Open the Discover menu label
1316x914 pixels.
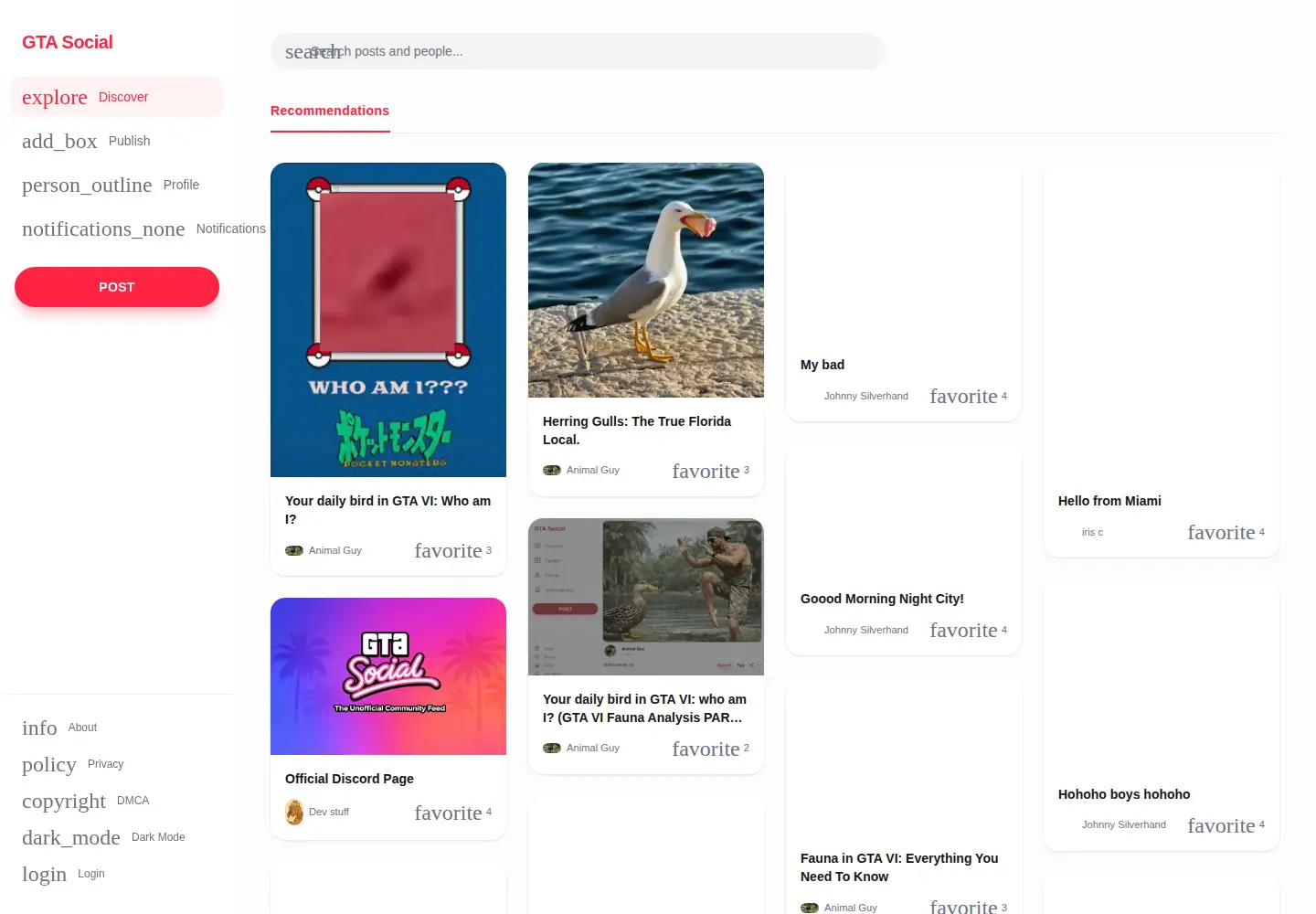123,97
